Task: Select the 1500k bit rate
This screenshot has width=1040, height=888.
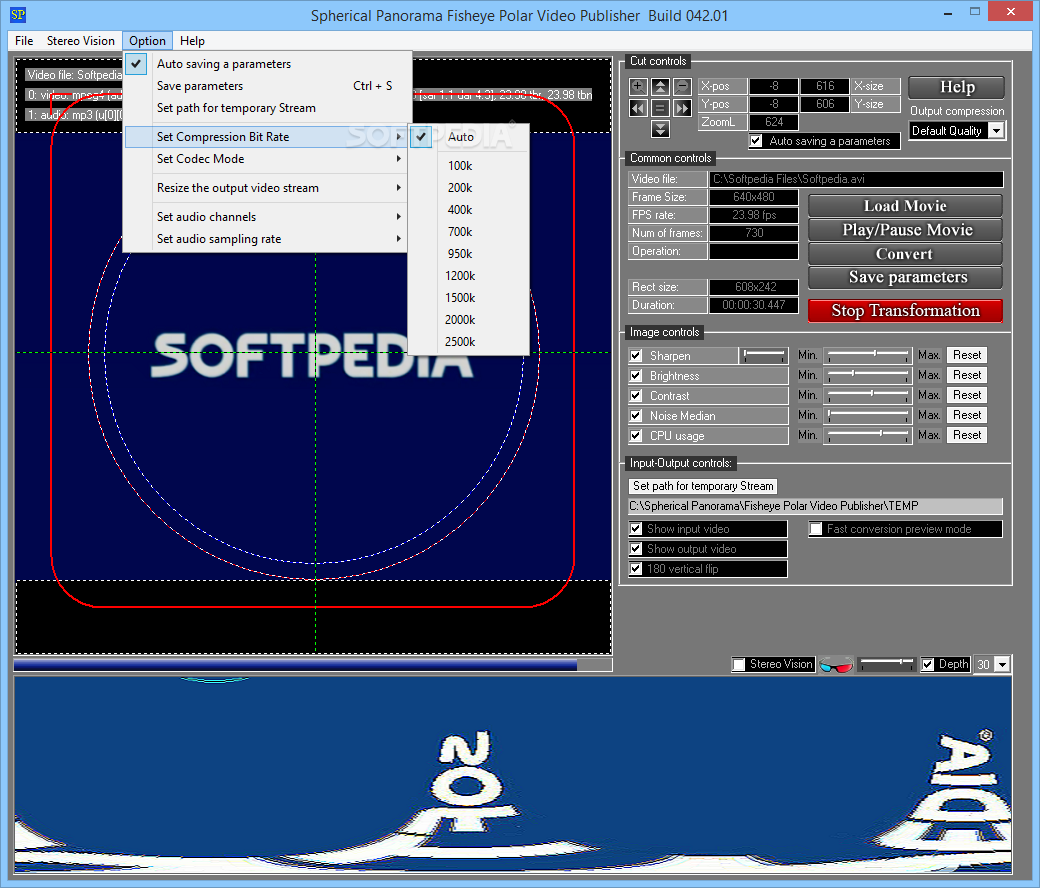Action: (x=468, y=298)
